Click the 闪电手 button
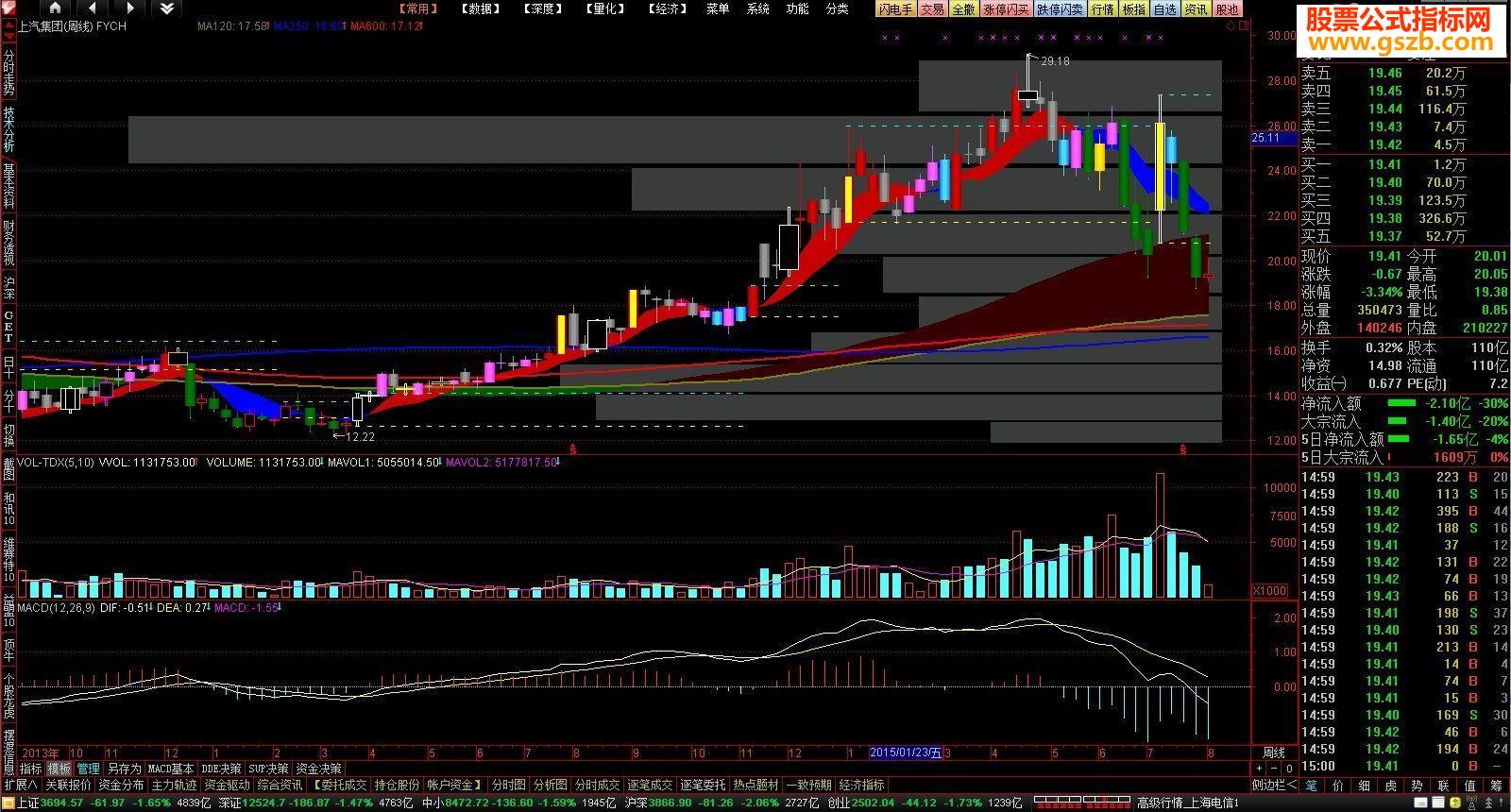This screenshot has width=1511, height=812. coord(895,9)
